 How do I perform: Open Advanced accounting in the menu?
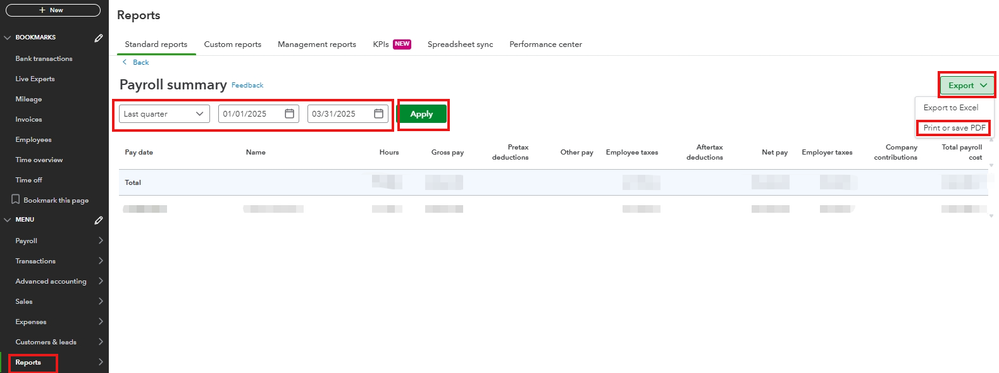(x=51, y=281)
